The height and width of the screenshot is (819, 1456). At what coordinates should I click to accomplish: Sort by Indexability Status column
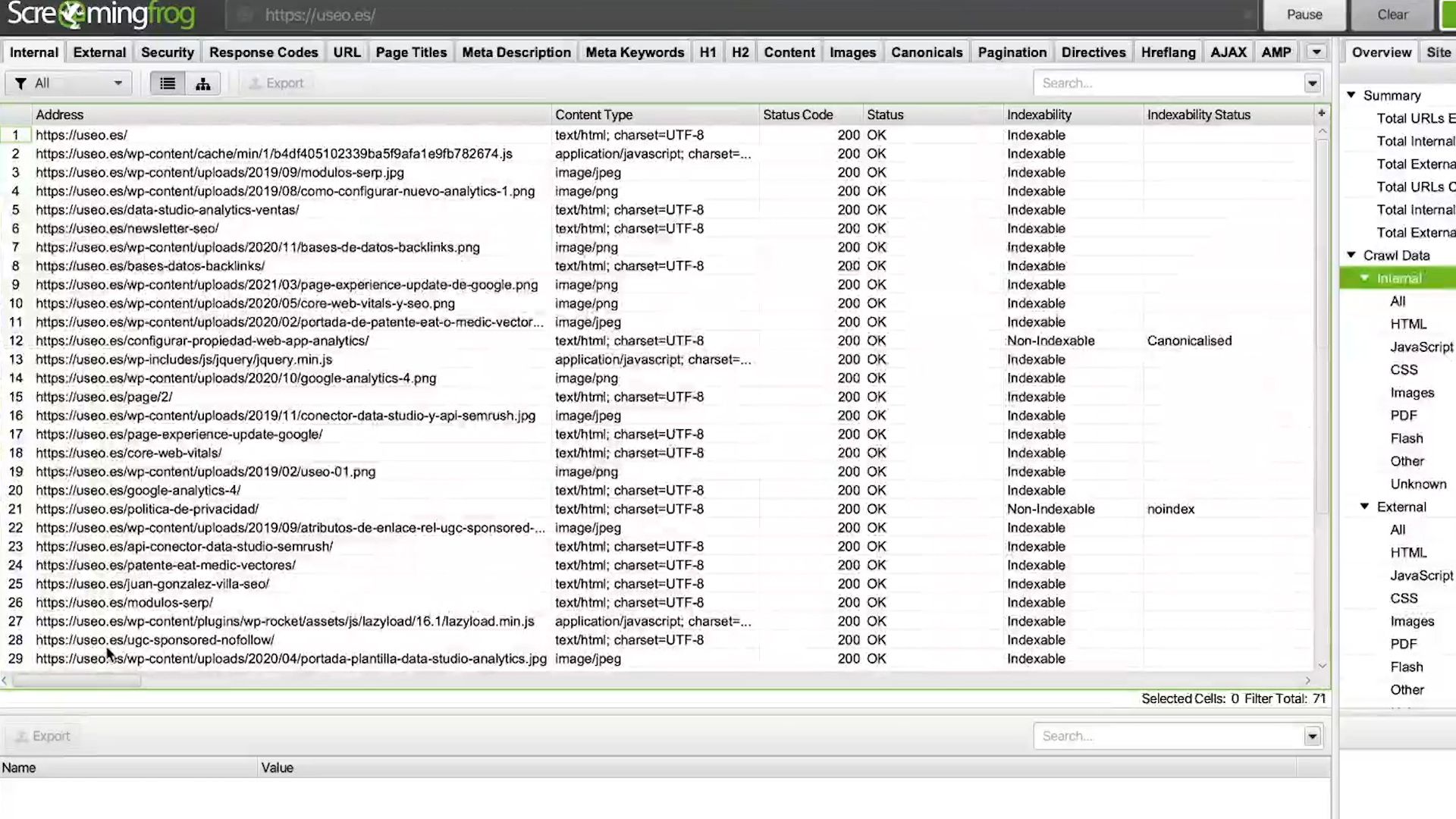coord(1228,115)
